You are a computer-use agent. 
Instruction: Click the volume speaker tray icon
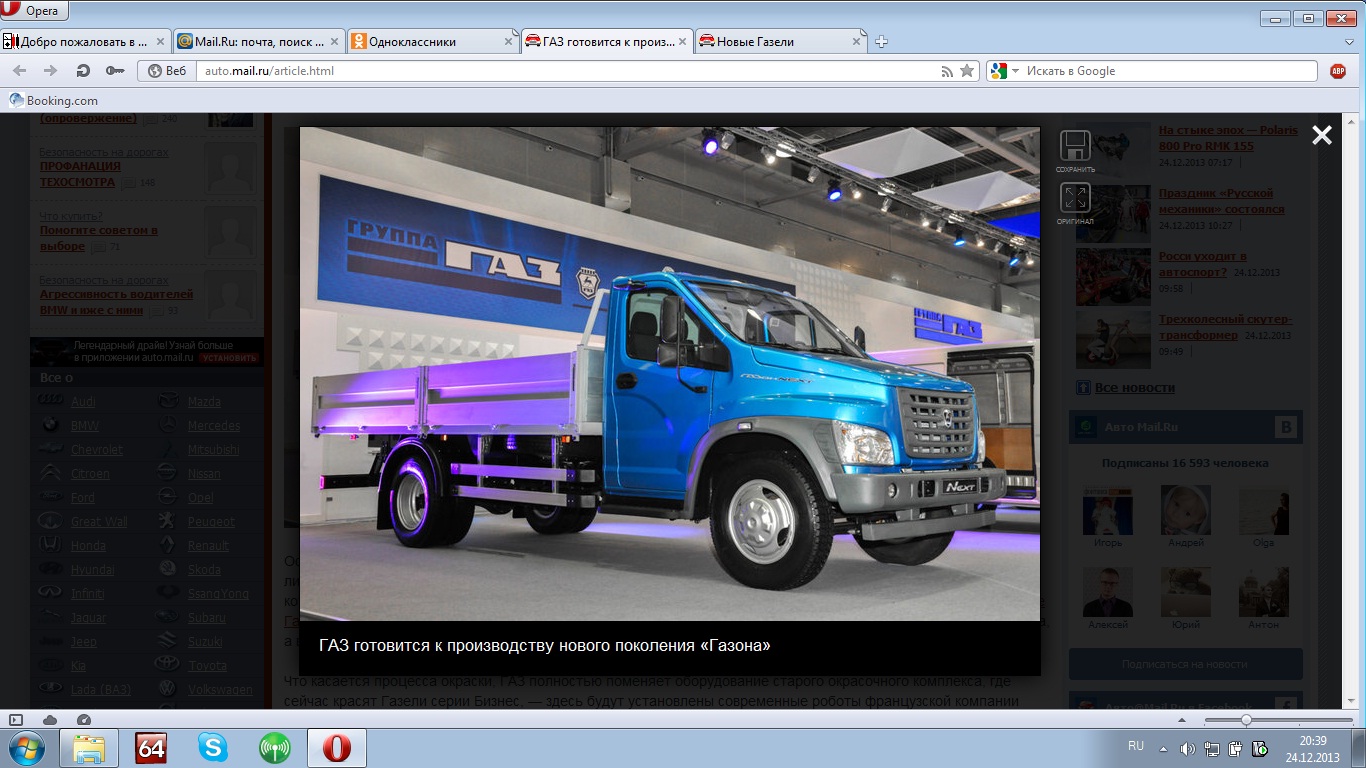(1187, 748)
